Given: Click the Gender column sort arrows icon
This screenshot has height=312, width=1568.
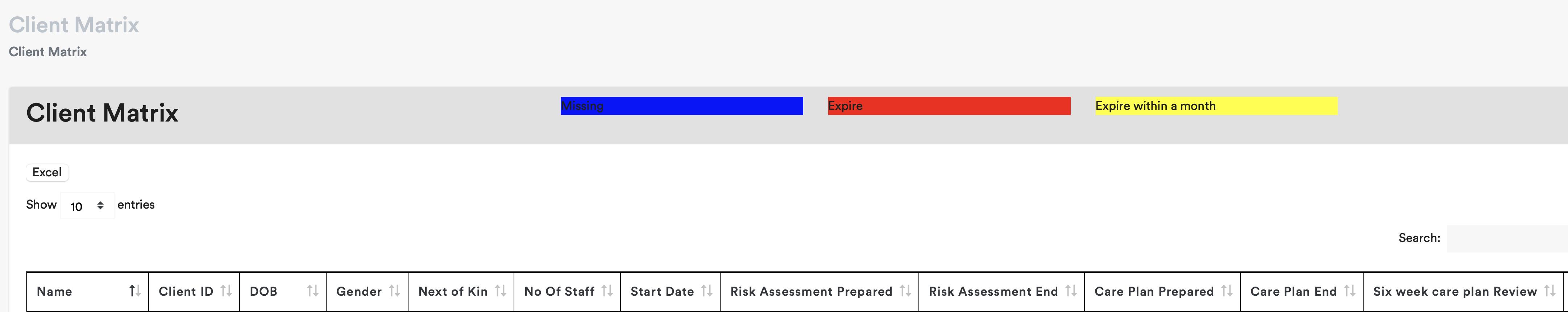Looking at the screenshot, I should point(394,291).
